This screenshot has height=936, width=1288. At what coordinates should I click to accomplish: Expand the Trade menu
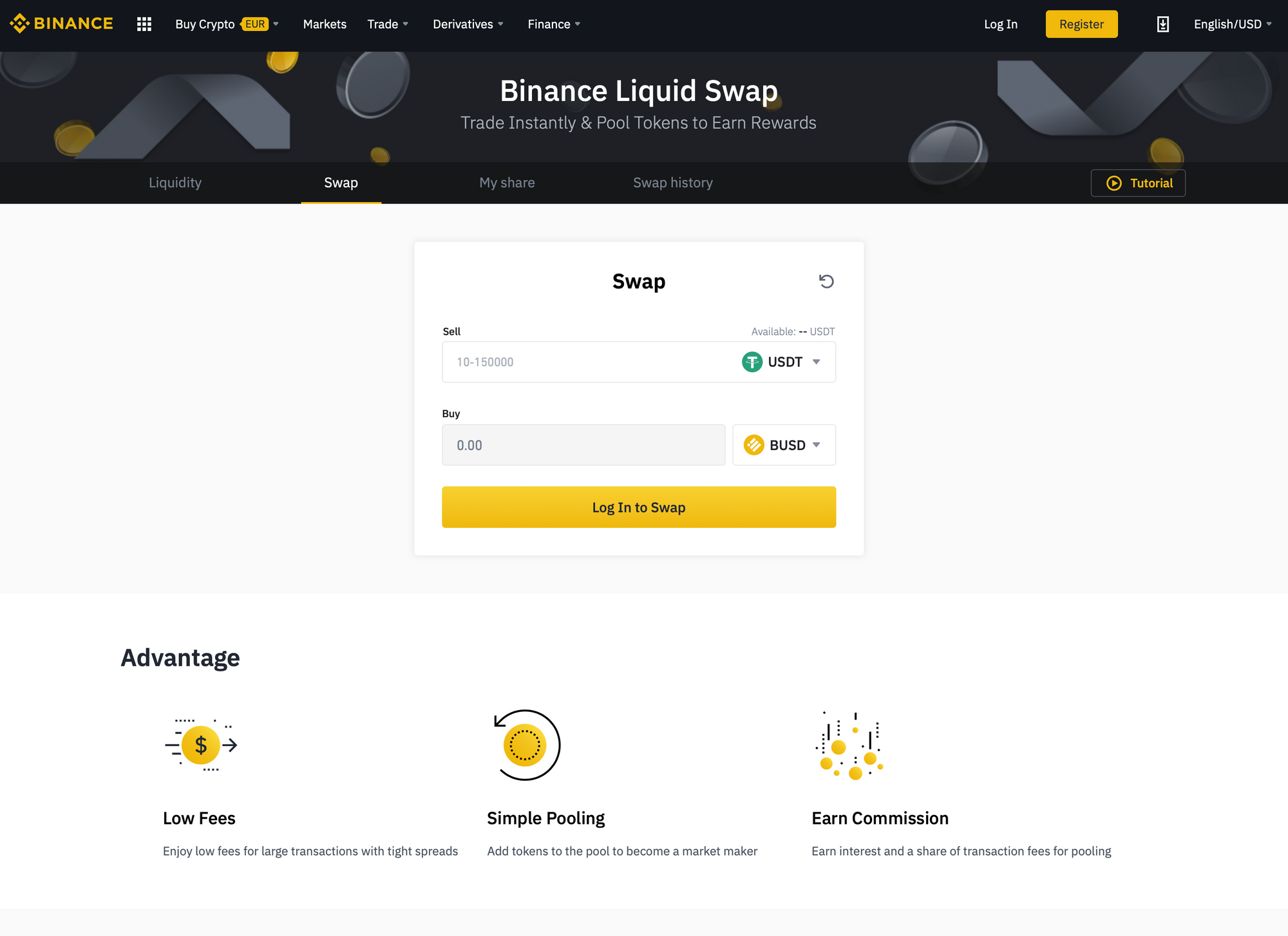388,24
